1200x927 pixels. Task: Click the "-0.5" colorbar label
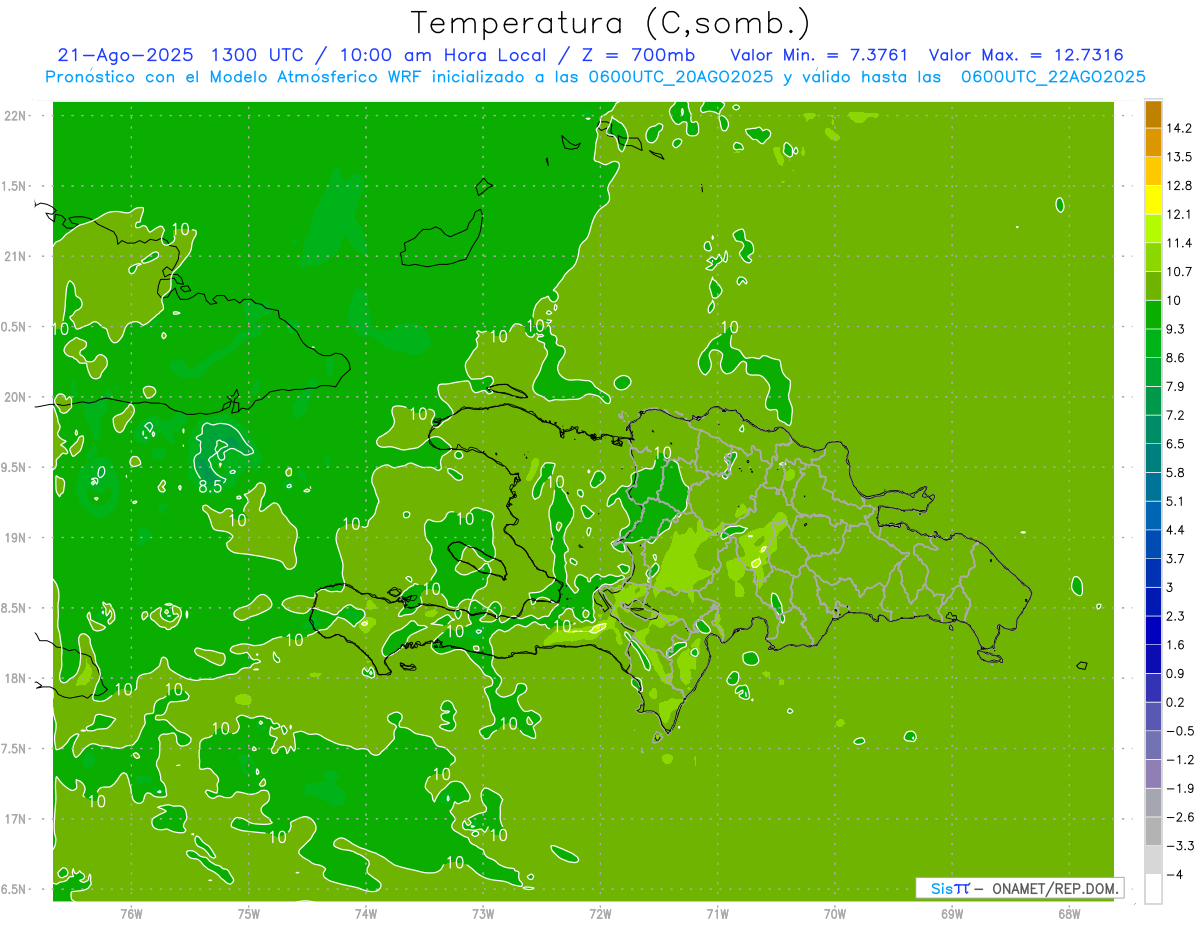1180,731
